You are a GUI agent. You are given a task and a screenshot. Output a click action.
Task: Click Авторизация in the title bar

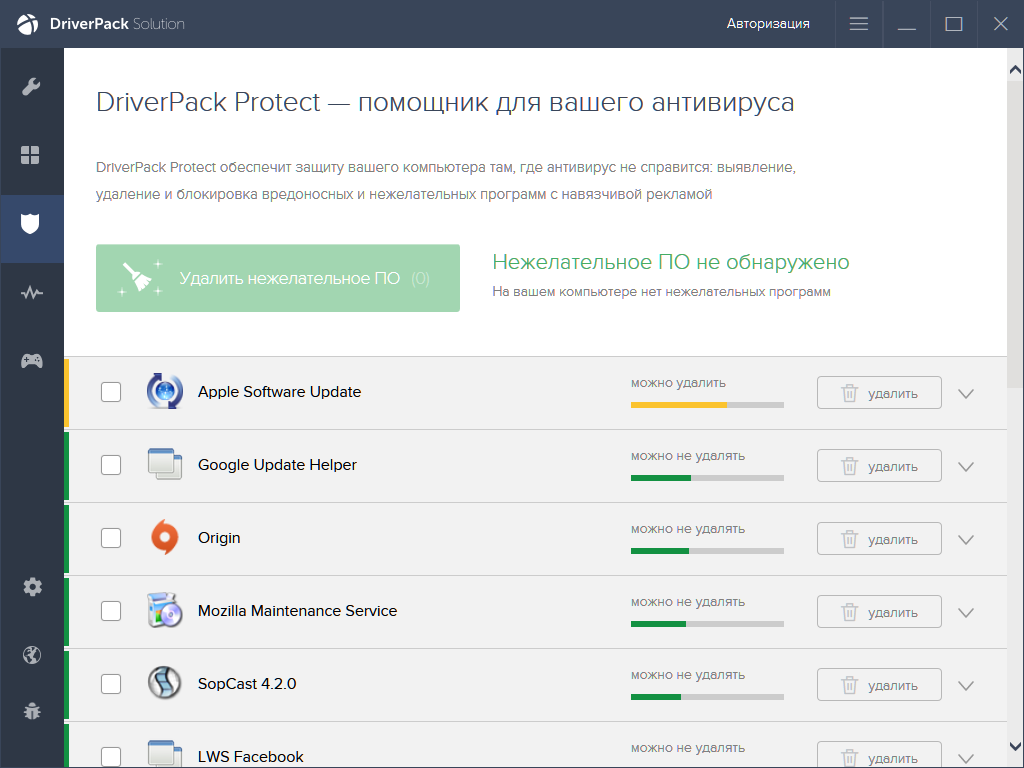point(768,24)
